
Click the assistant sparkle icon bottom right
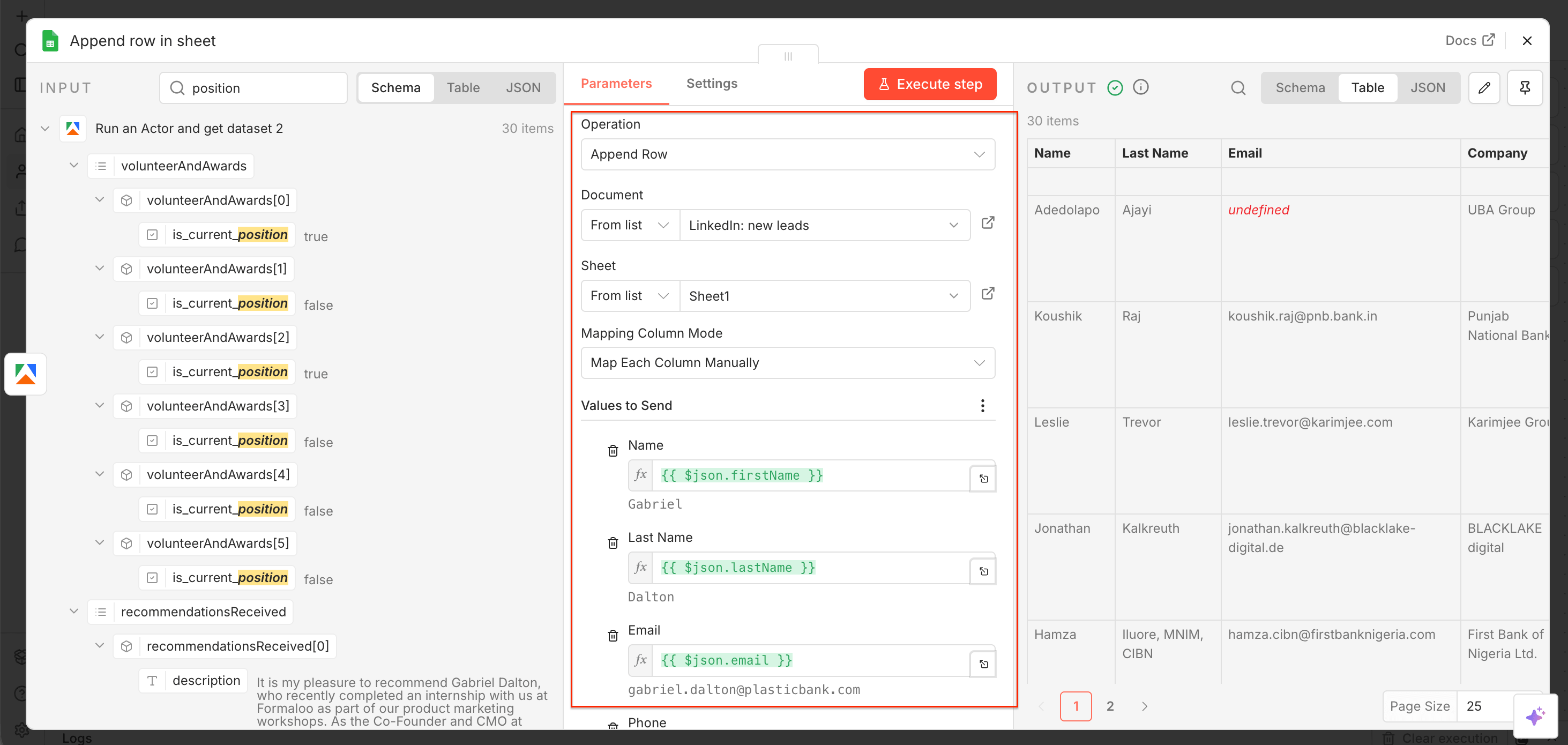point(1536,716)
